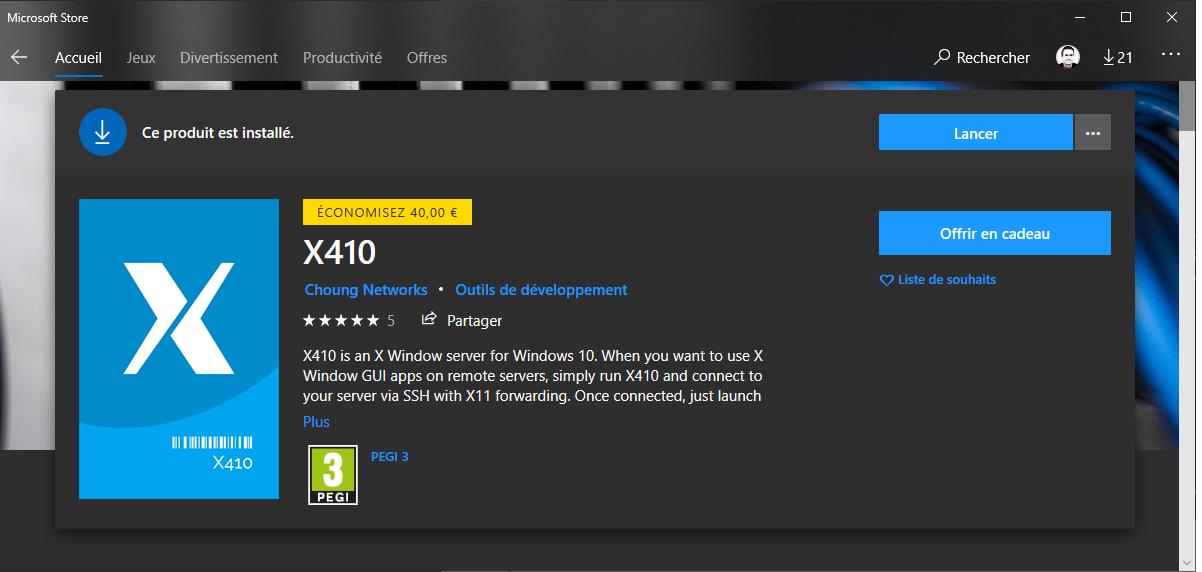
Task: Switch to the Jeux tab
Action: coord(141,58)
